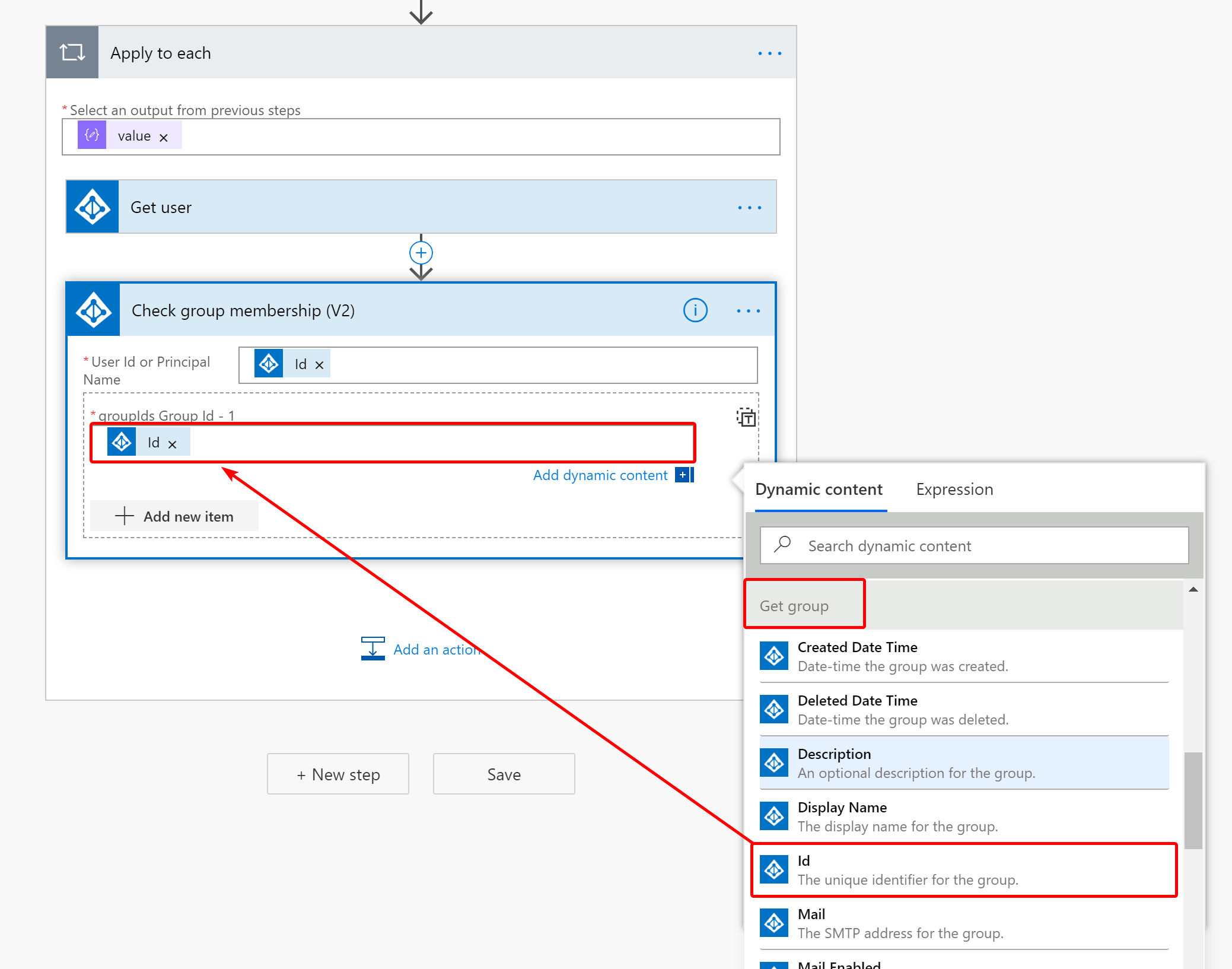
Task: Collapse the Get group dynamic content section
Action: pos(964,606)
